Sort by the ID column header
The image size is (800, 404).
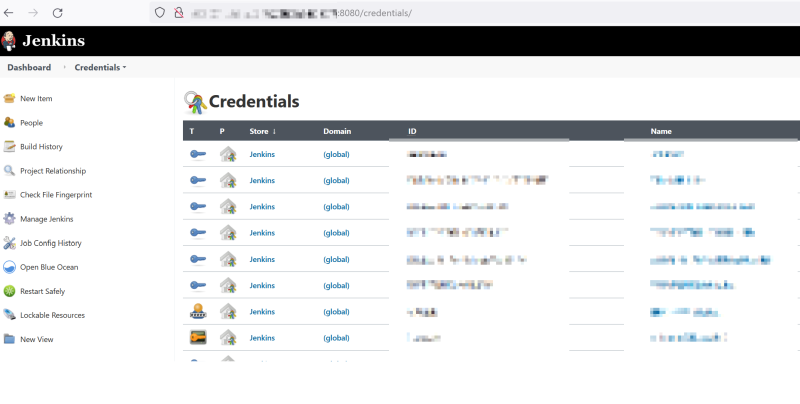[412, 131]
